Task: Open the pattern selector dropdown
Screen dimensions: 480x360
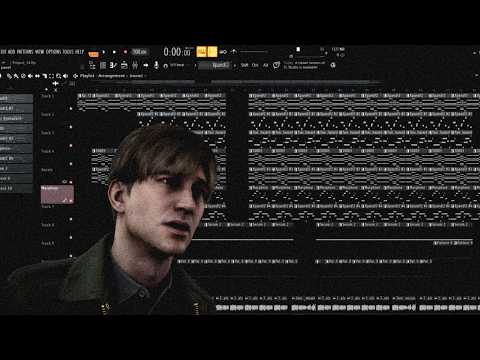Action: [x=214, y=65]
